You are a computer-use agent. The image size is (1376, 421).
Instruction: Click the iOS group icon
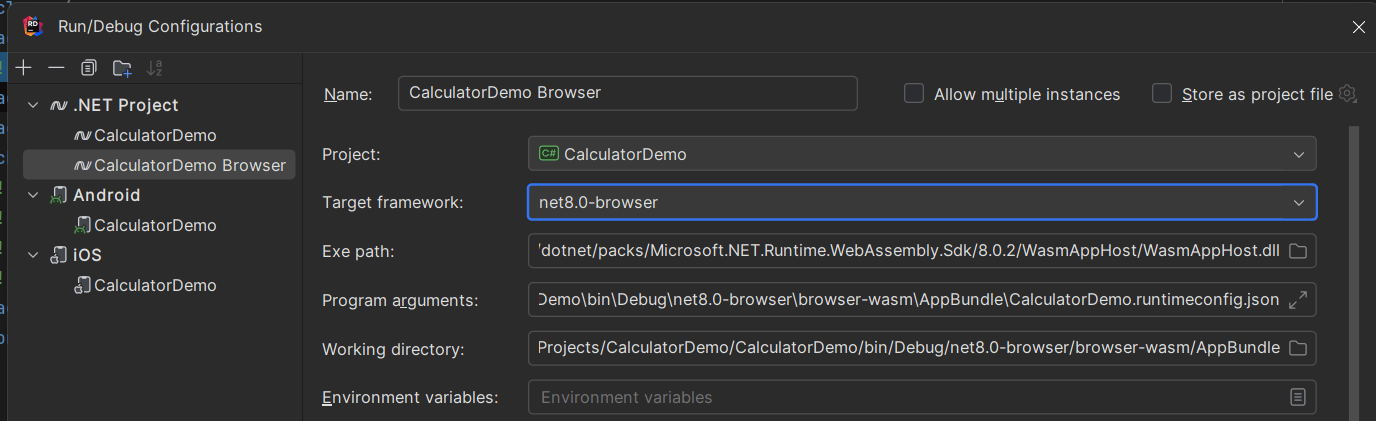59,255
